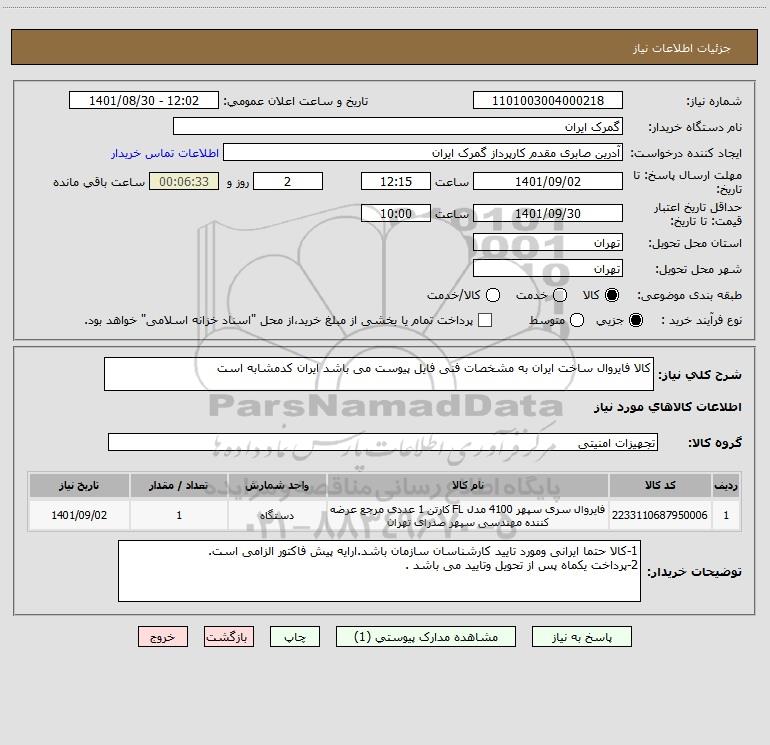This screenshot has height=745, width=770.
Task: Click the need date cell 1401/09/02
Action: (79, 515)
